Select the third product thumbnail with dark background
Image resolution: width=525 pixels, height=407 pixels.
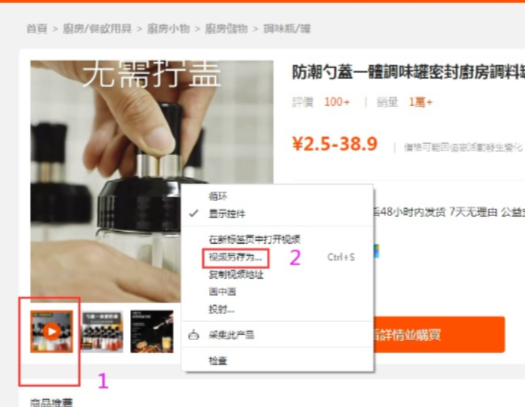pyautogui.click(x=152, y=331)
